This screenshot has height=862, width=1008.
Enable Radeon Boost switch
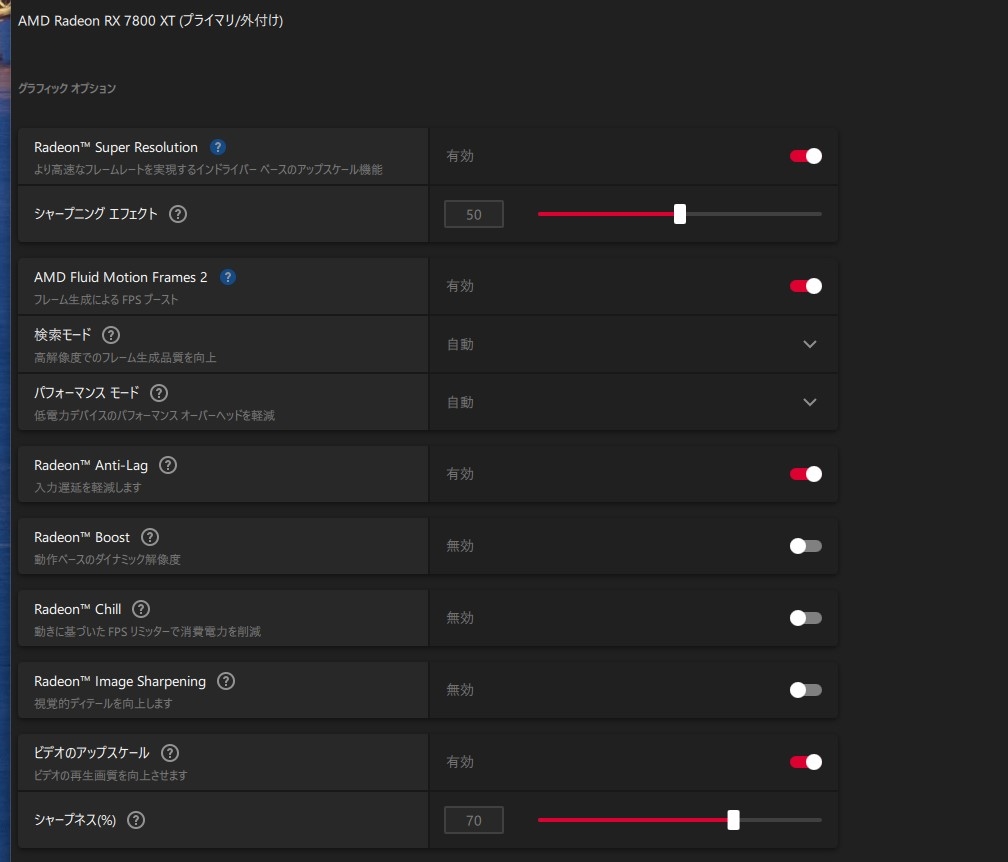click(806, 546)
